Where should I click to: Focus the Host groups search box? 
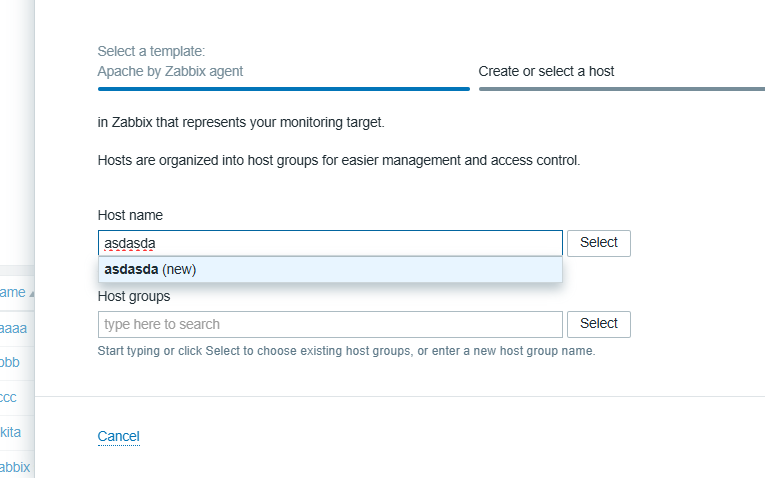330,324
